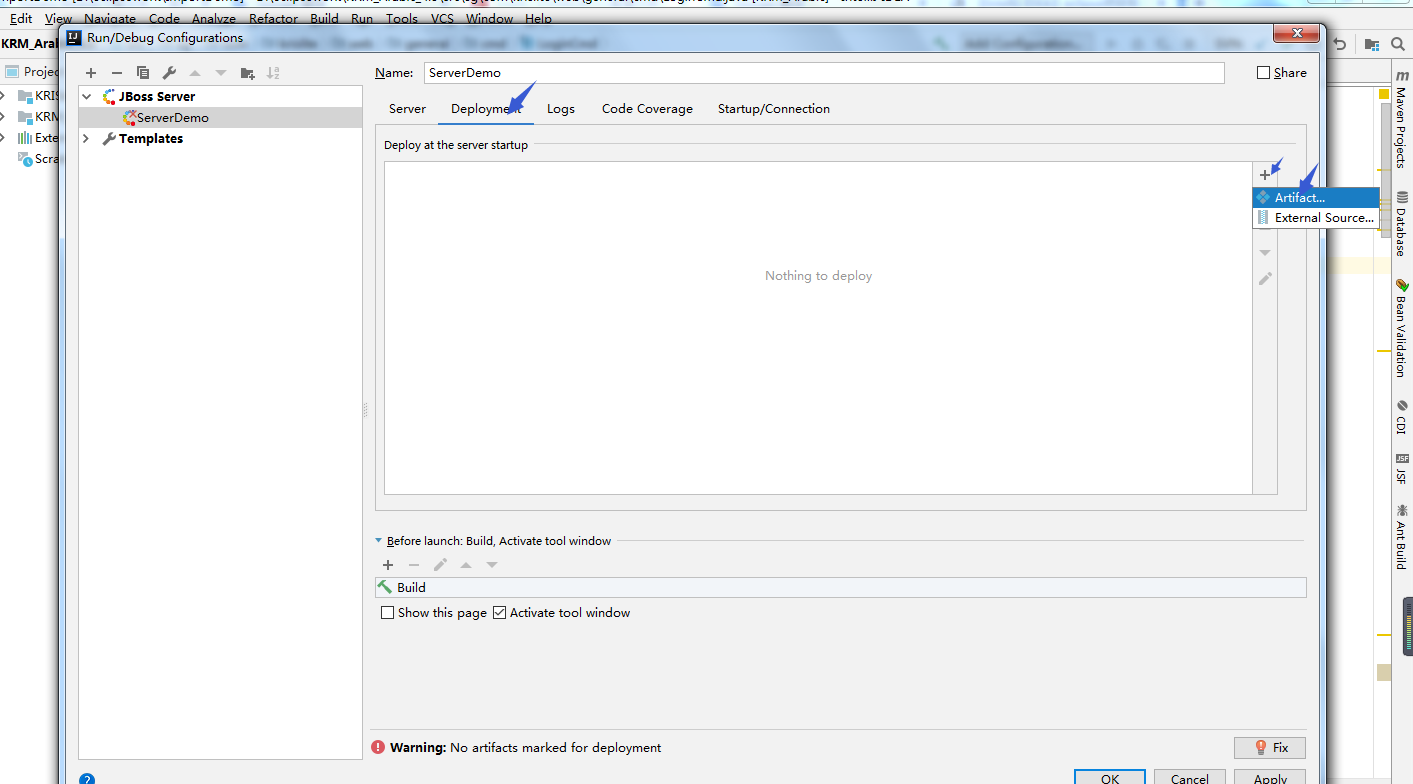Open the Code Coverage tab
This screenshot has height=784, width=1413.
tap(647, 109)
